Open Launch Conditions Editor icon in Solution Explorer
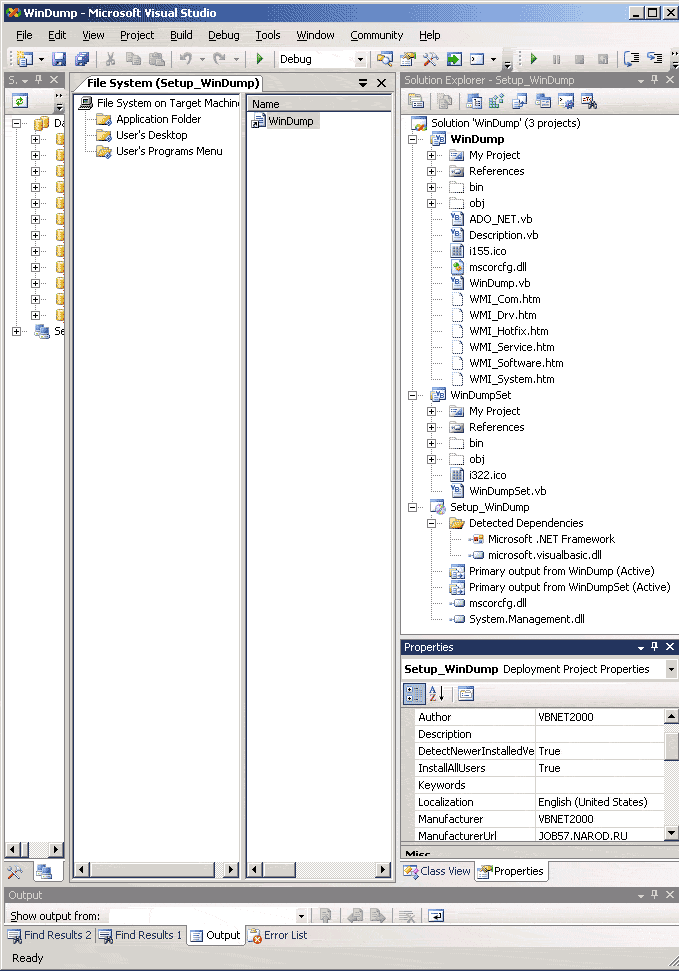The width and height of the screenshot is (679, 971). tap(589, 101)
